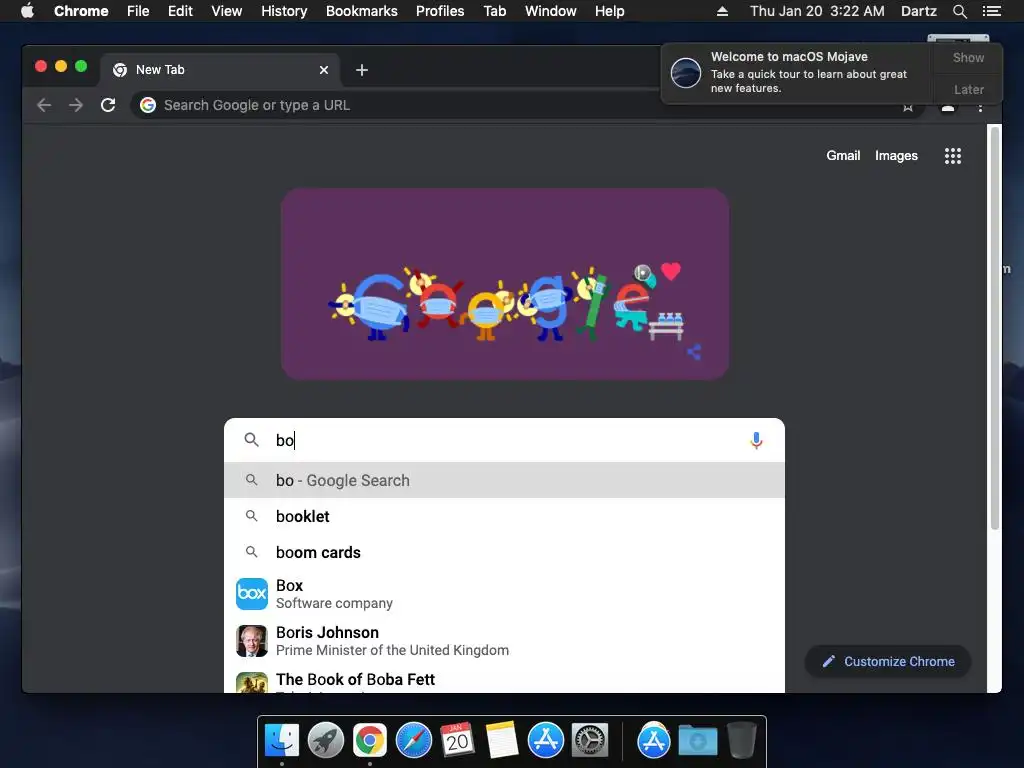The height and width of the screenshot is (768, 1024).
Task: Open the View menu
Action: click(227, 11)
